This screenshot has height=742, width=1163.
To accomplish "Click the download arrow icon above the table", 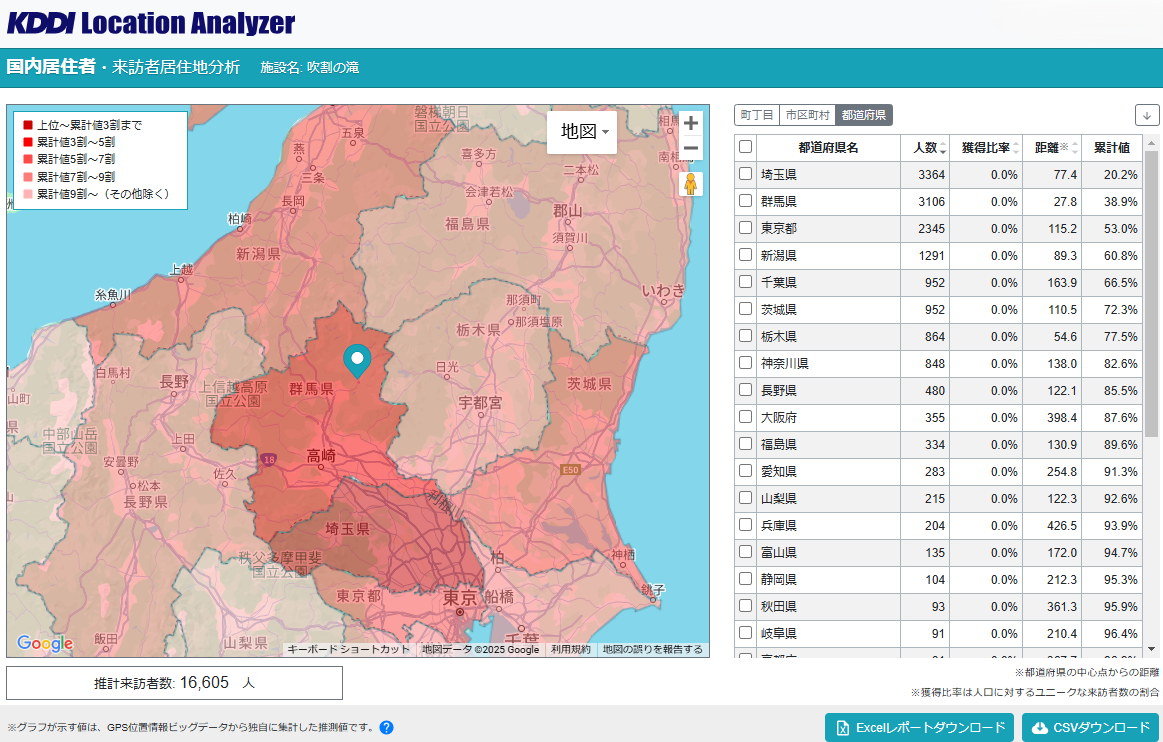I will (1146, 115).
